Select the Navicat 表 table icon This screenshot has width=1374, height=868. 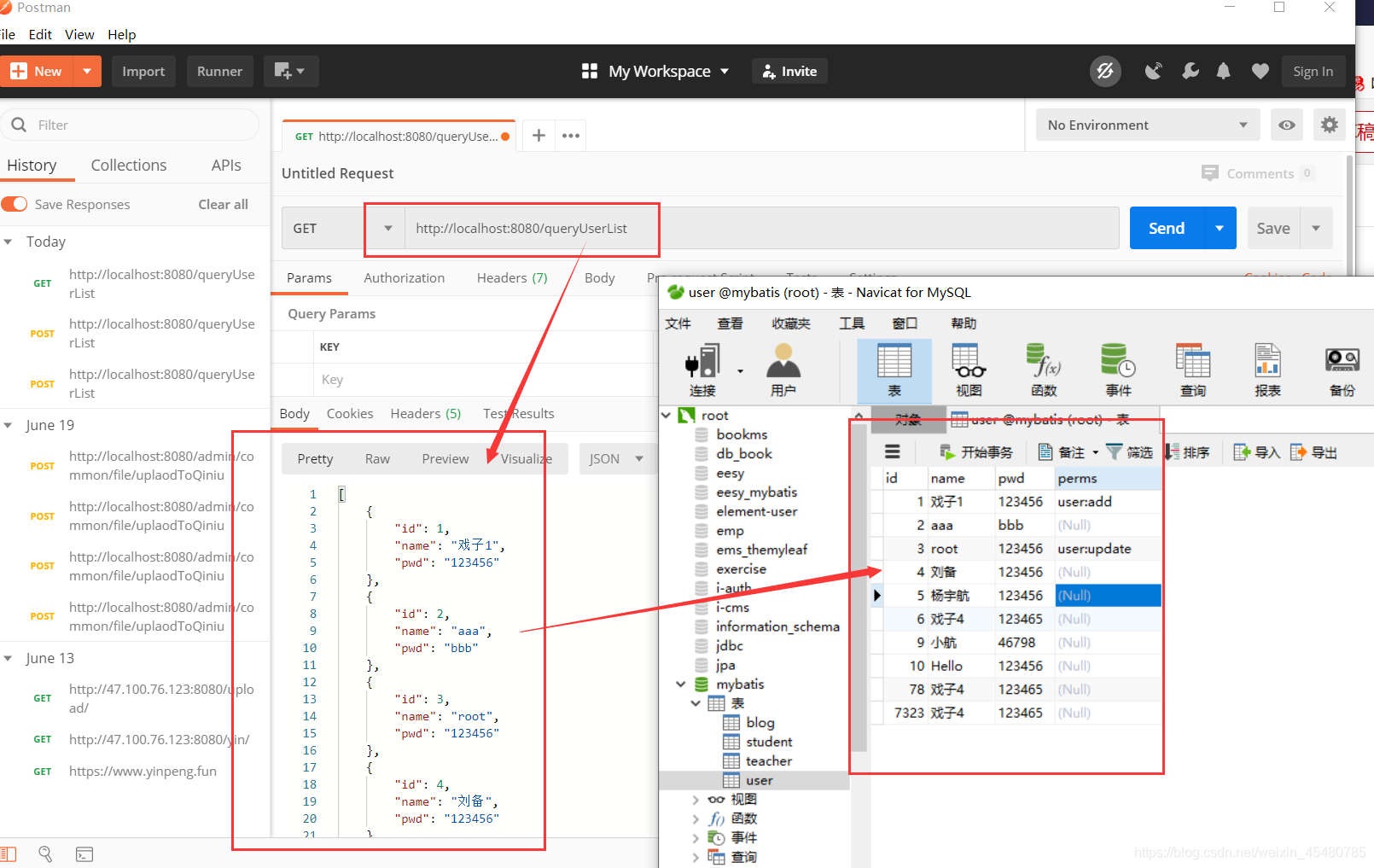(x=894, y=370)
